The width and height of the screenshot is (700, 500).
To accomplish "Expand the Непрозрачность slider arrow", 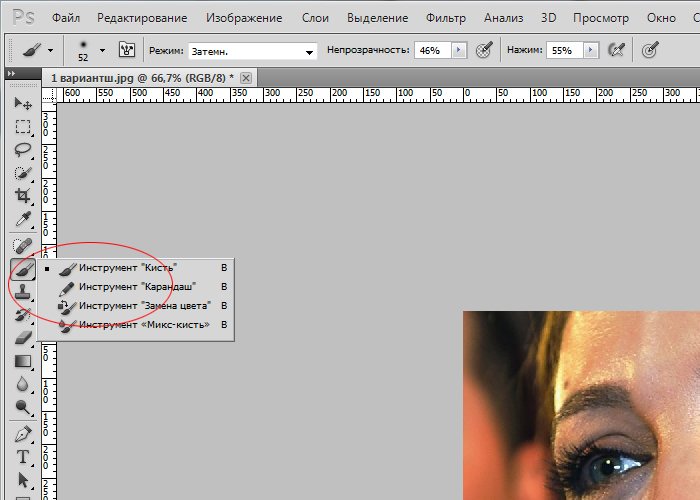I will coord(458,50).
